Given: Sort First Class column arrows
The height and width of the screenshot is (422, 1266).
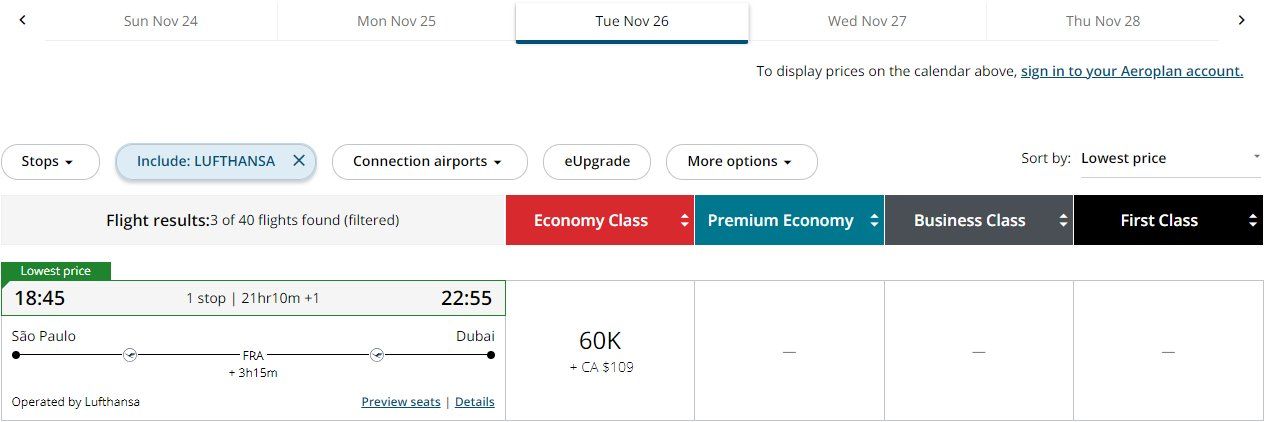Looking at the screenshot, I should click(x=1253, y=221).
